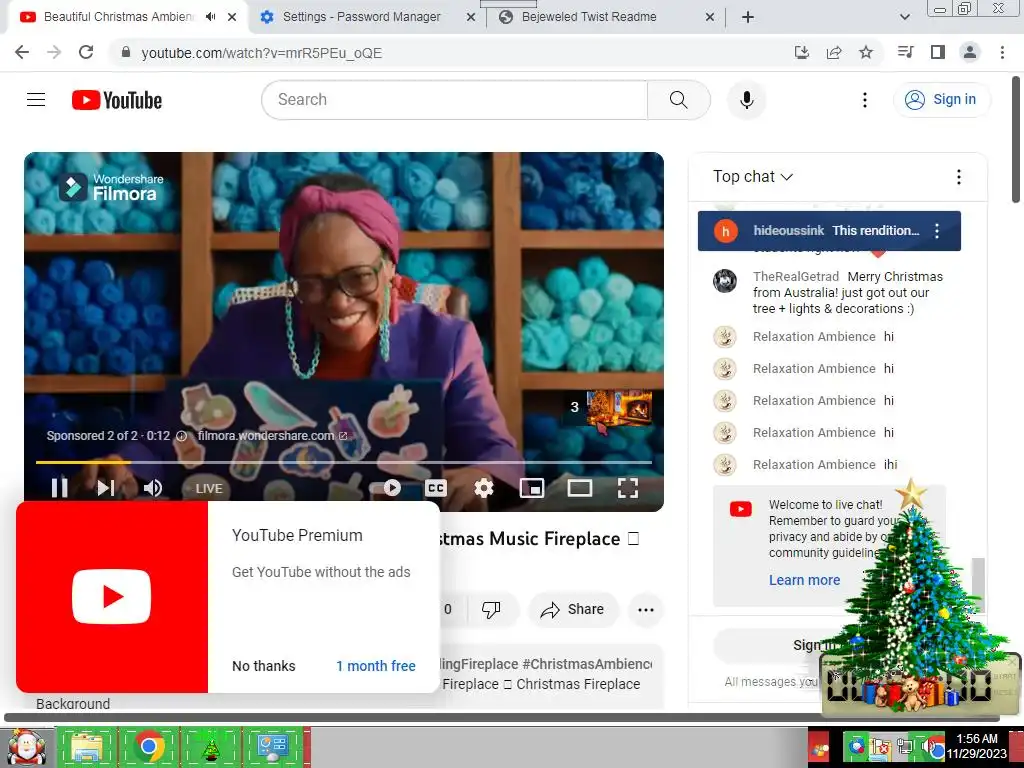Mute the video player volume
Screen dimensions: 1024x768
pyautogui.click(x=153, y=488)
